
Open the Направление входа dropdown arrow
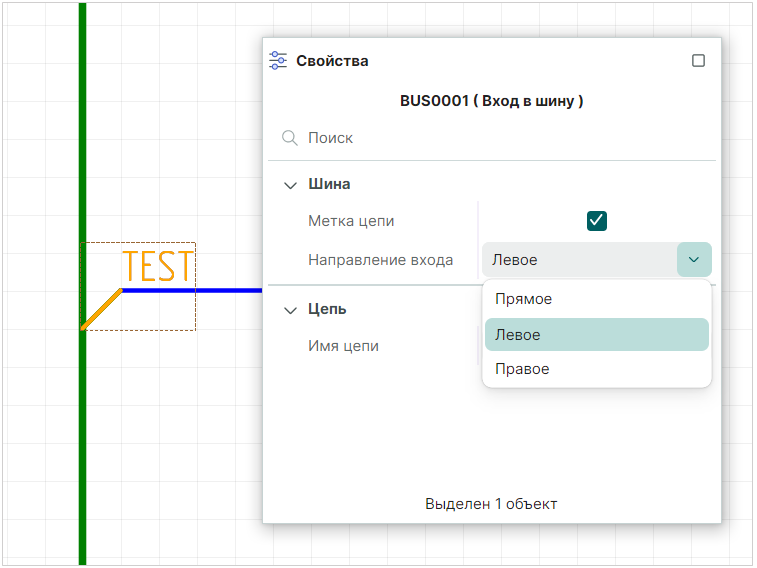click(x=694, y=260)
